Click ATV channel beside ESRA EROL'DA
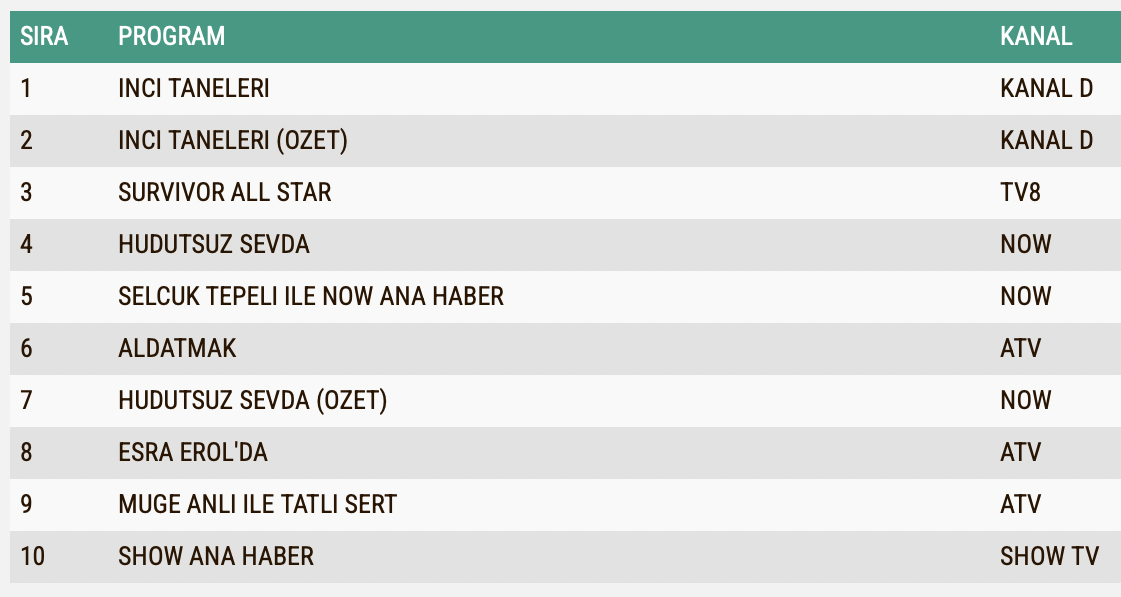This screenshot has height=597, width=1121. 1021,452
